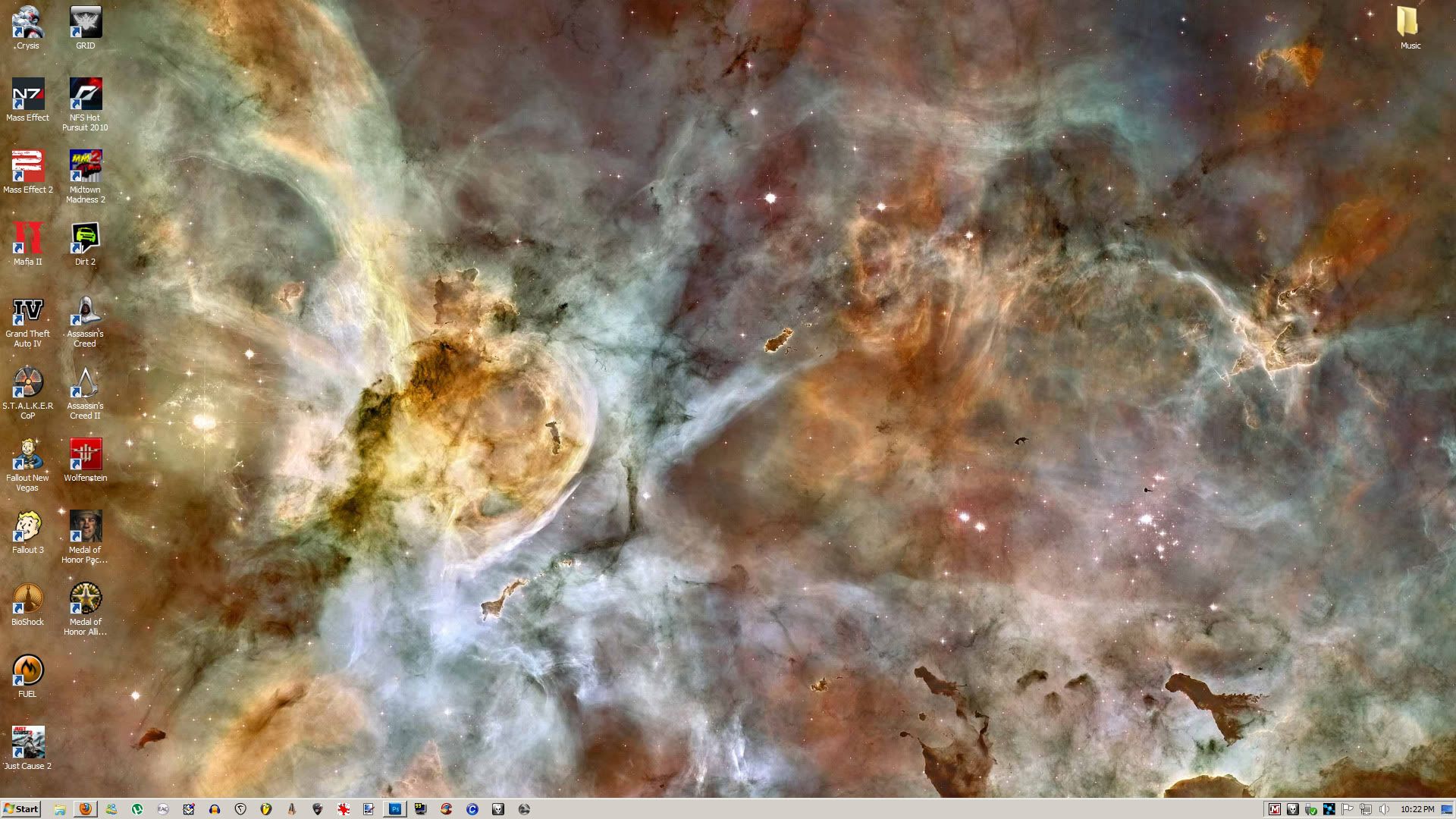Image resolution: width=1456 pixels, height=819 pixels.
Task: Open the Music folder on desktop
Action: tap(1408, 23)
